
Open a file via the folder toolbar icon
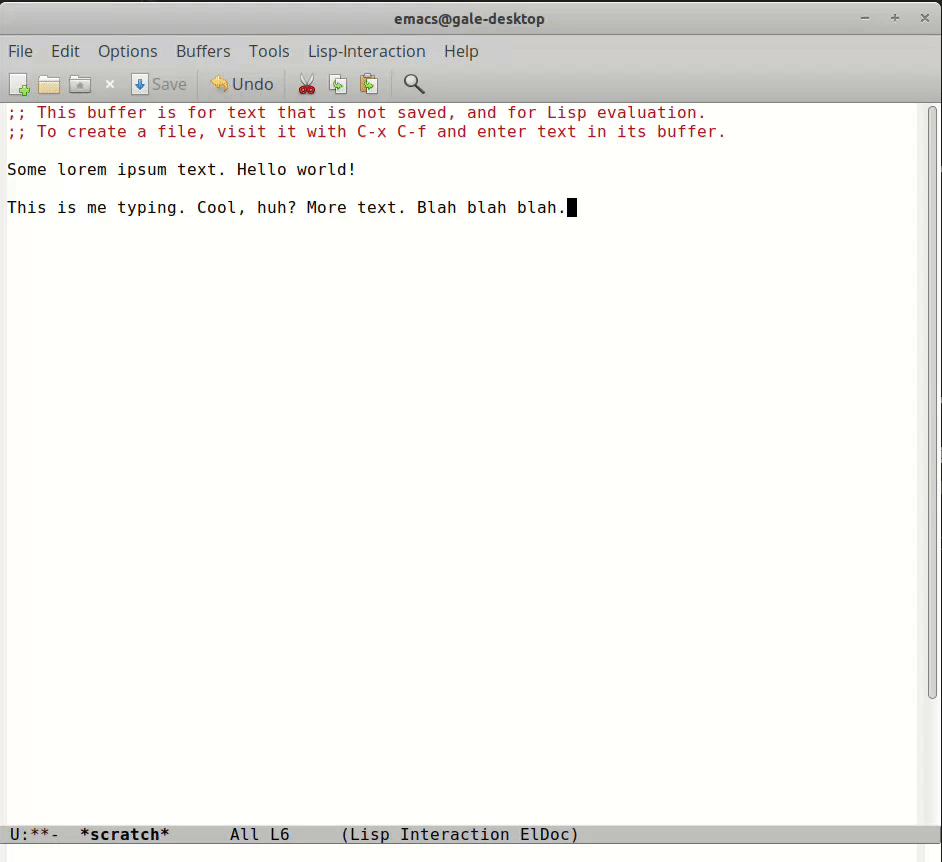pos(48,84)
